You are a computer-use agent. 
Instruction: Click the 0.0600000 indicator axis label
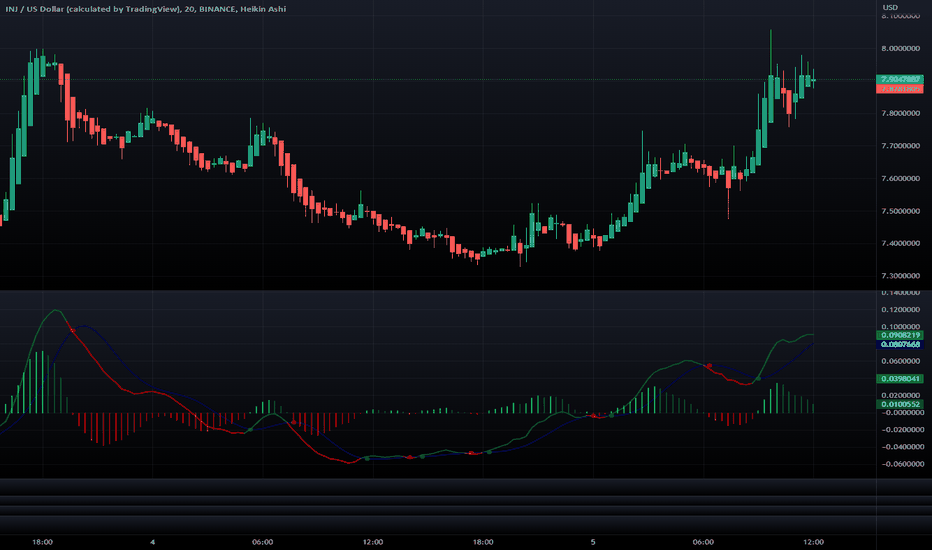pyautogui.click(x=900, y=361)
